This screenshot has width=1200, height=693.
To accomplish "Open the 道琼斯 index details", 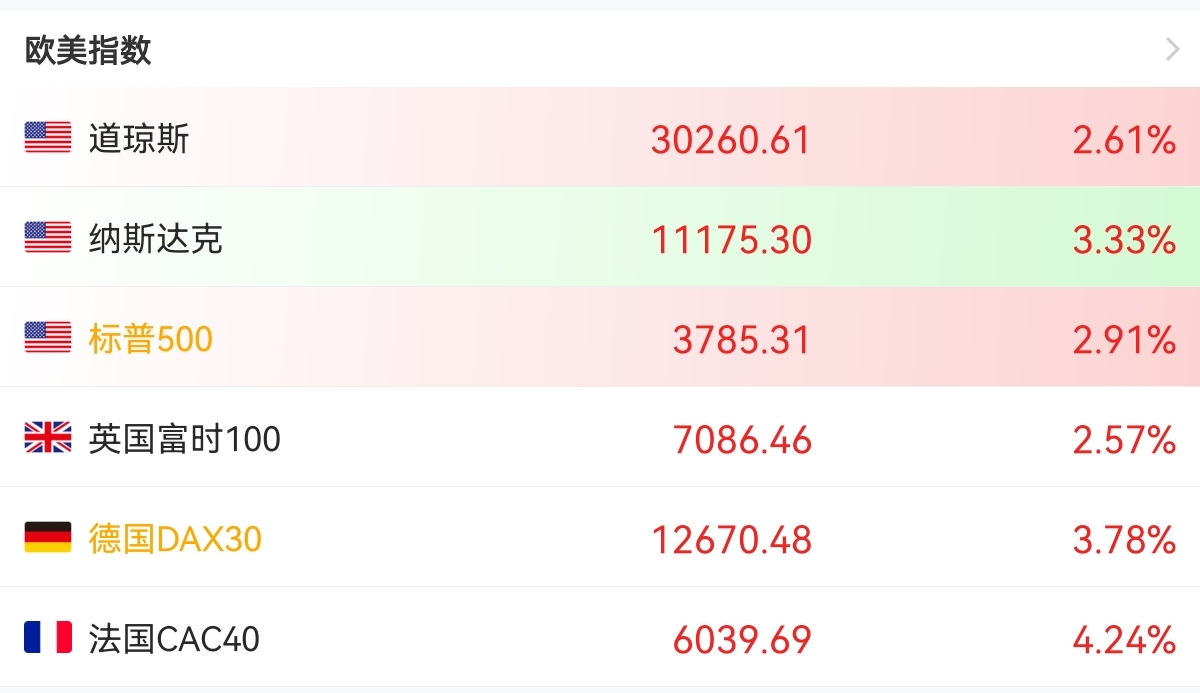I will coord(138,138).
